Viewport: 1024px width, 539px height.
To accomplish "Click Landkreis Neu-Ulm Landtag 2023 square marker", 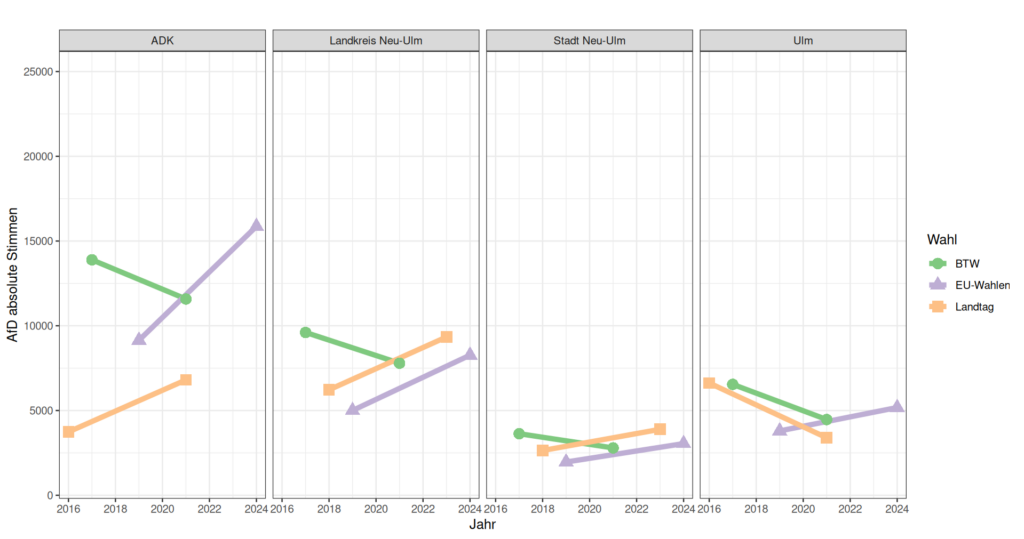I will click(x=446, y=337).
